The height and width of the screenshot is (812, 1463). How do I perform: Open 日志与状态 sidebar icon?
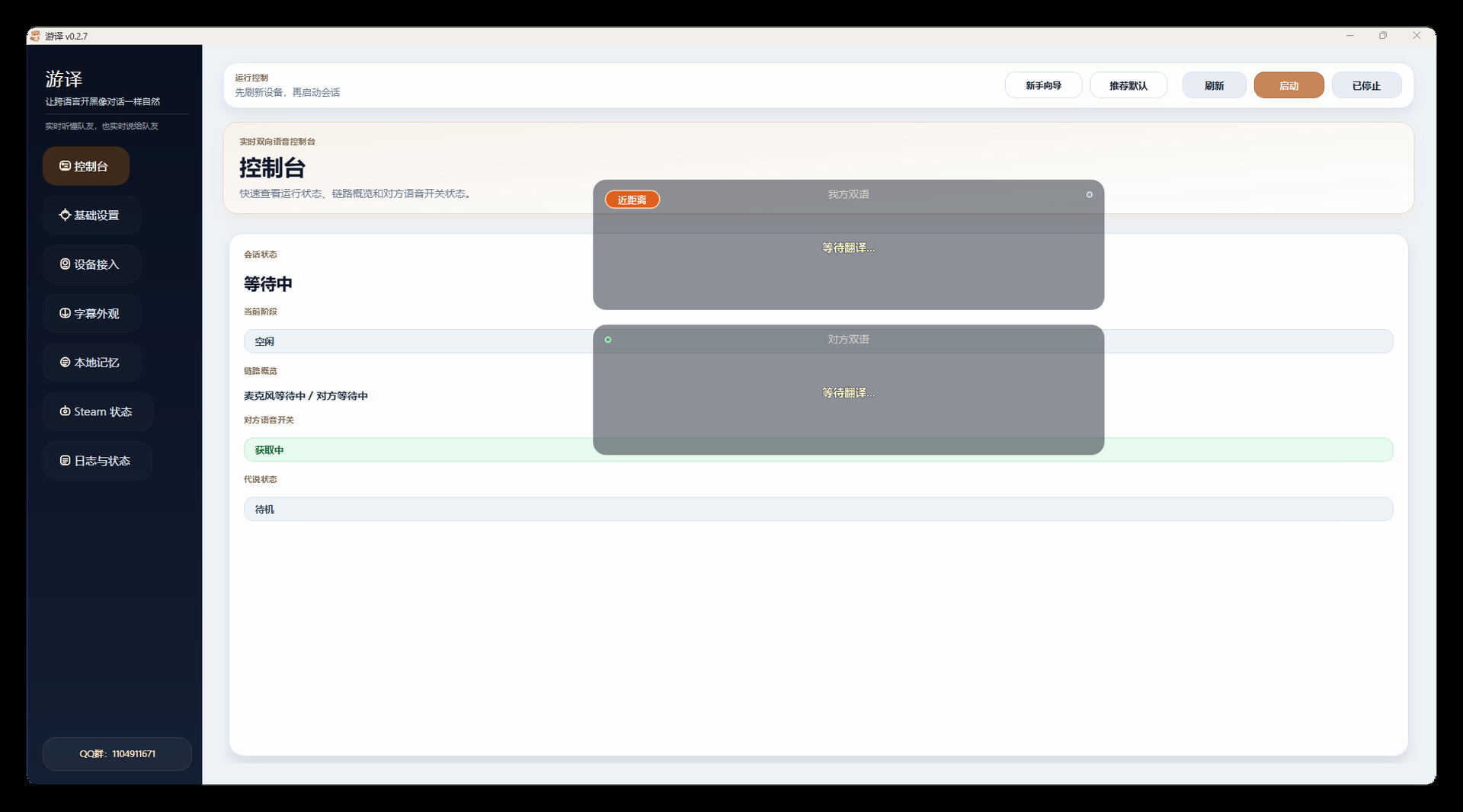click(x=65, y=461)
